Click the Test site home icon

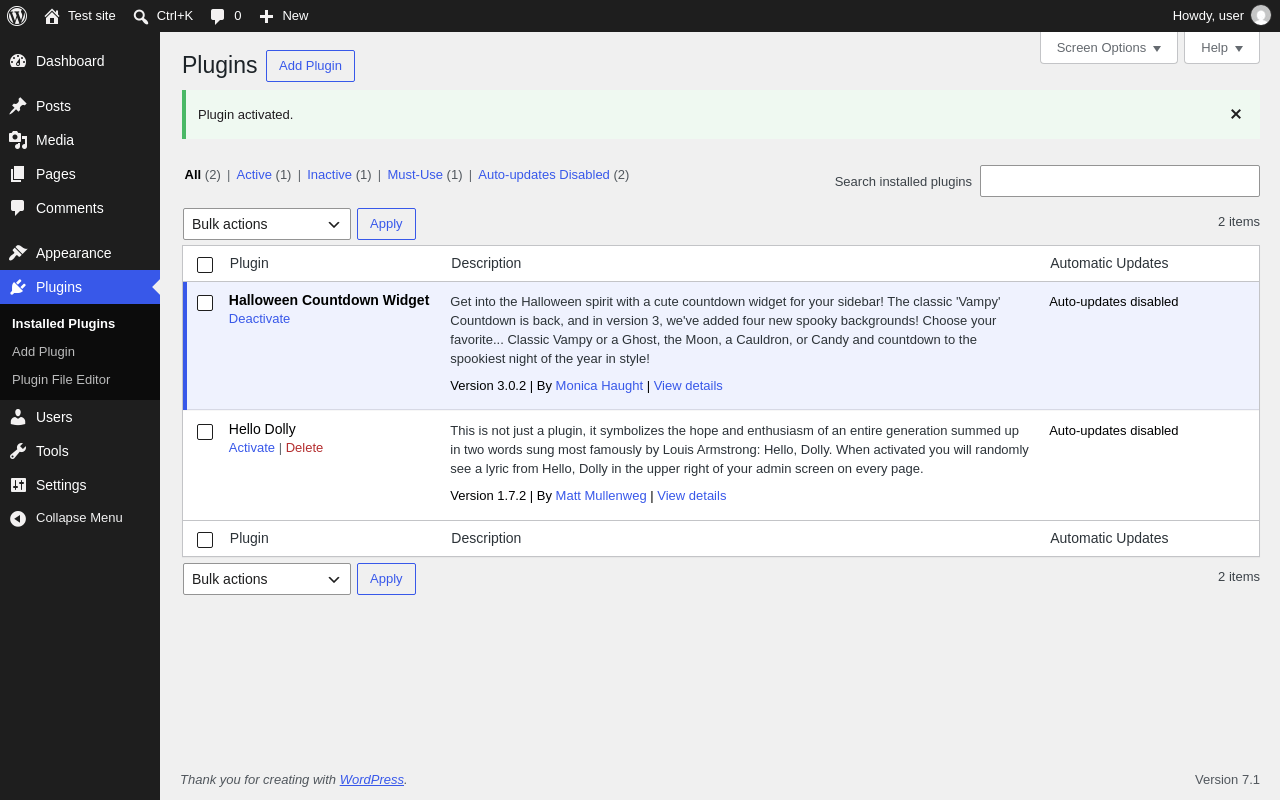point(52,16)
